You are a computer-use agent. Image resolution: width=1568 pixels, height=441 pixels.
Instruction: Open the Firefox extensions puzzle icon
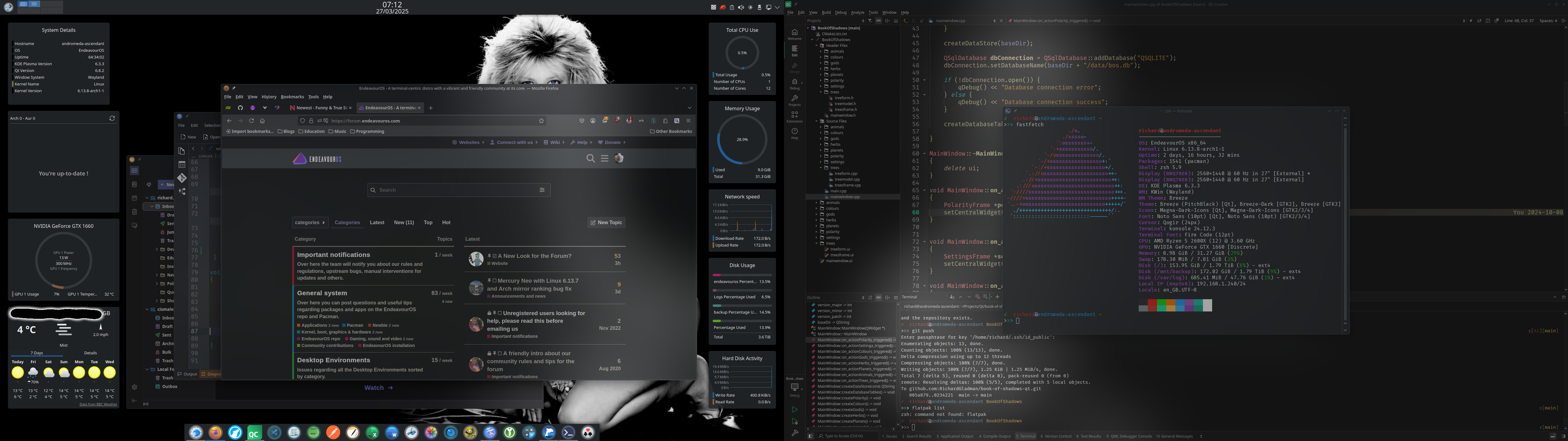pos(665,121)
